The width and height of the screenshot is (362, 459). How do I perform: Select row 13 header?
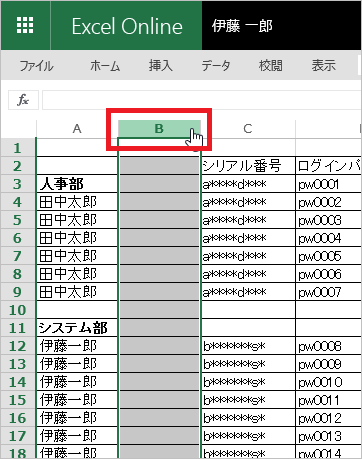click(x=18, y=364)
